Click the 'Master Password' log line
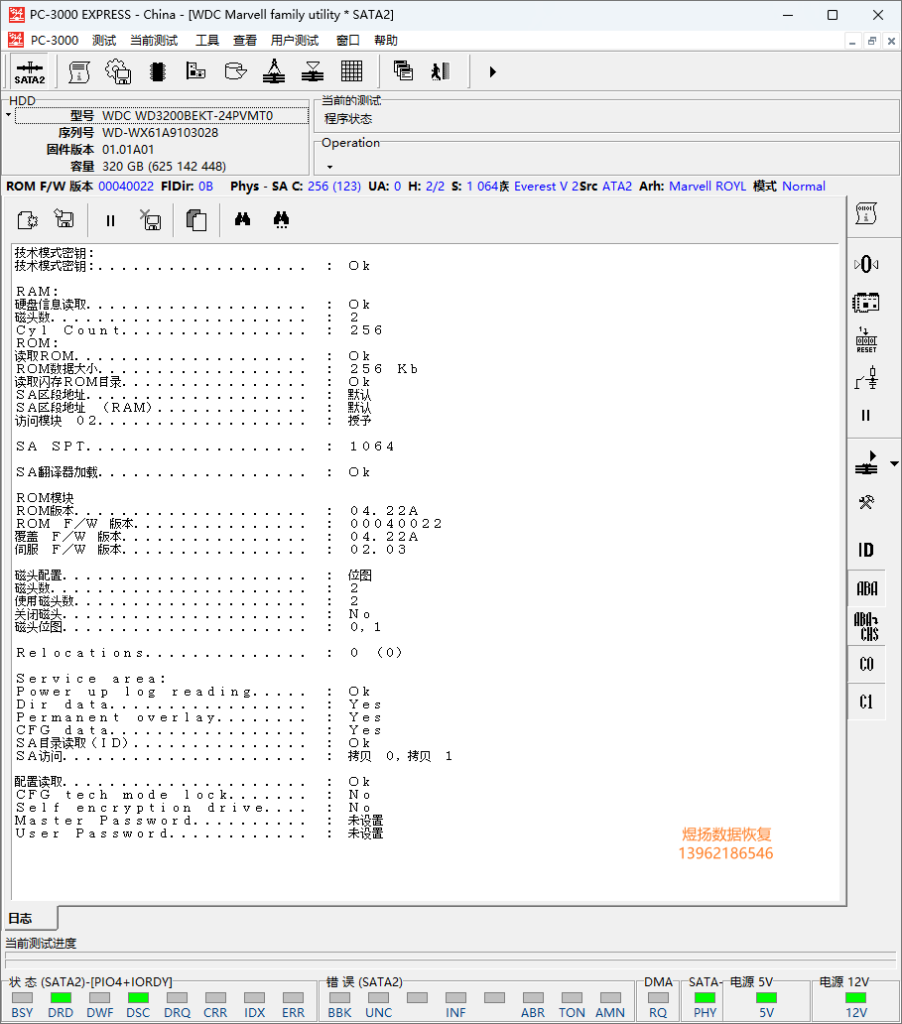This screenshot has width=902, height=1024. pos(199,821)
